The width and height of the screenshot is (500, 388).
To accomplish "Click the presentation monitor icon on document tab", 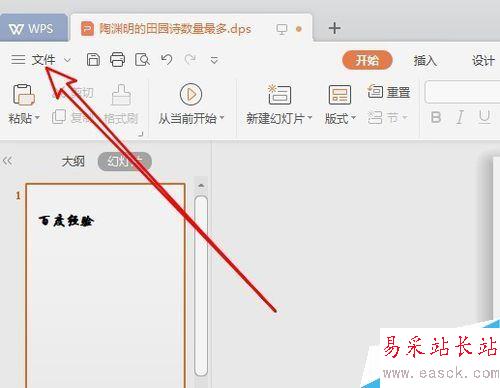I will click(x=282, y=29).
